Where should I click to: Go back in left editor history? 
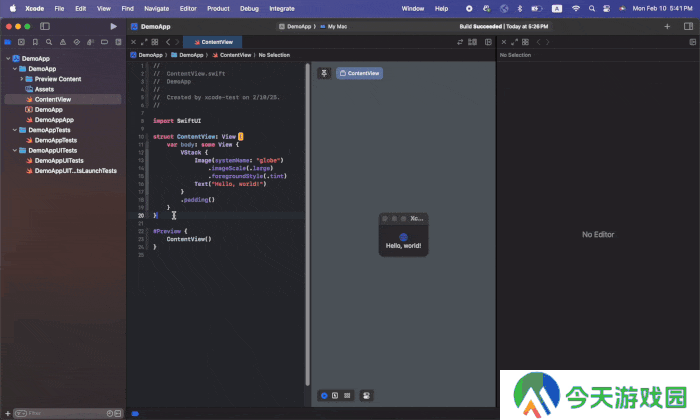[168, 42]
